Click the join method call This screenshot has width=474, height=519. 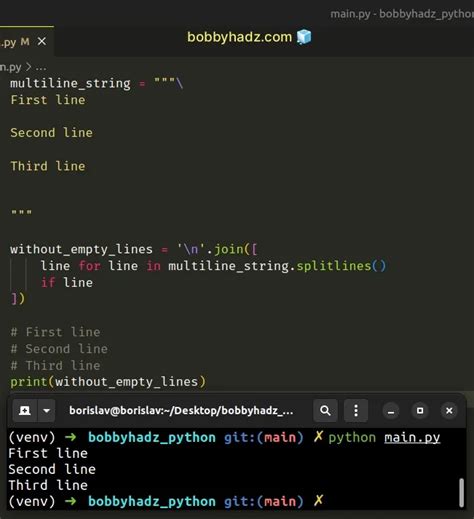(x=229, y=249)
